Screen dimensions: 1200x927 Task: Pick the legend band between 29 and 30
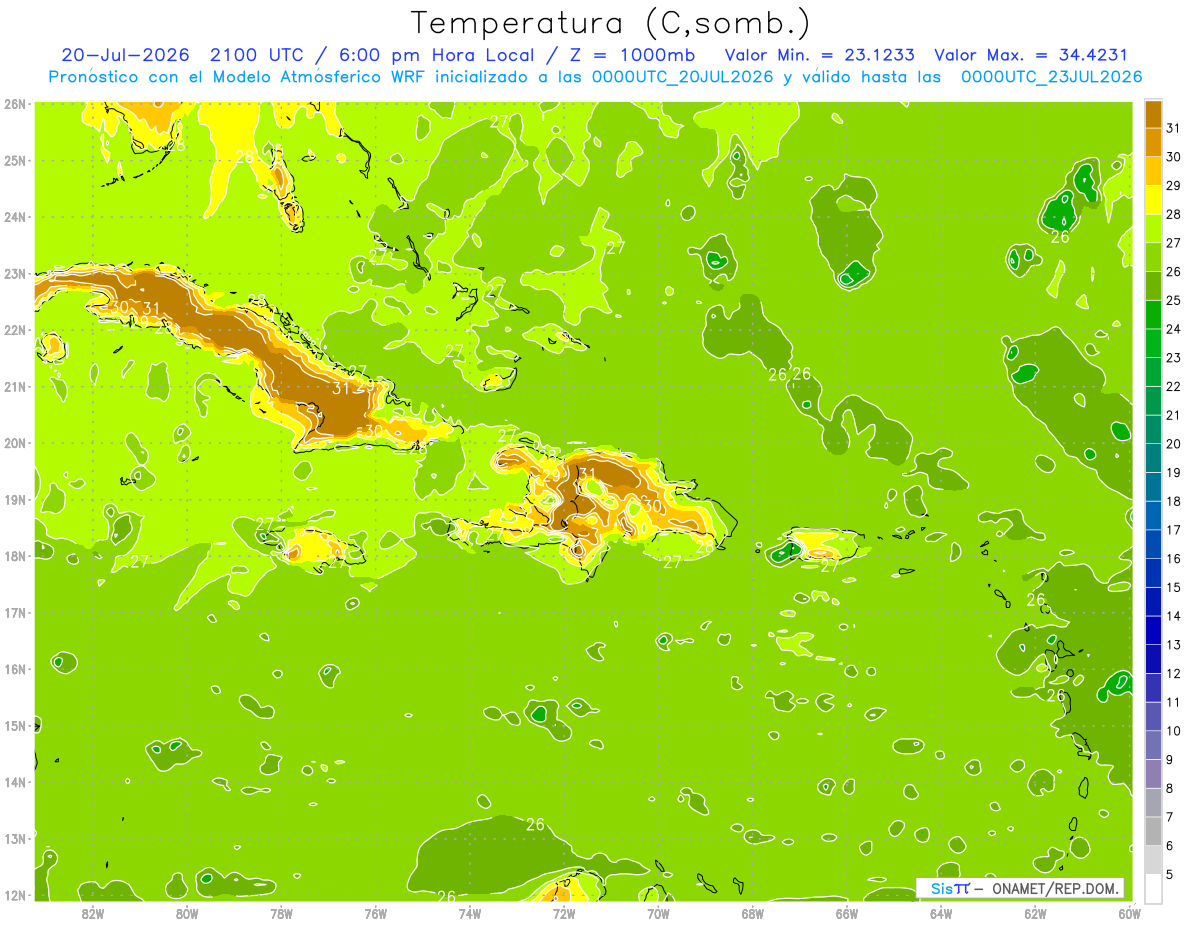click(x=1153, y=171)
